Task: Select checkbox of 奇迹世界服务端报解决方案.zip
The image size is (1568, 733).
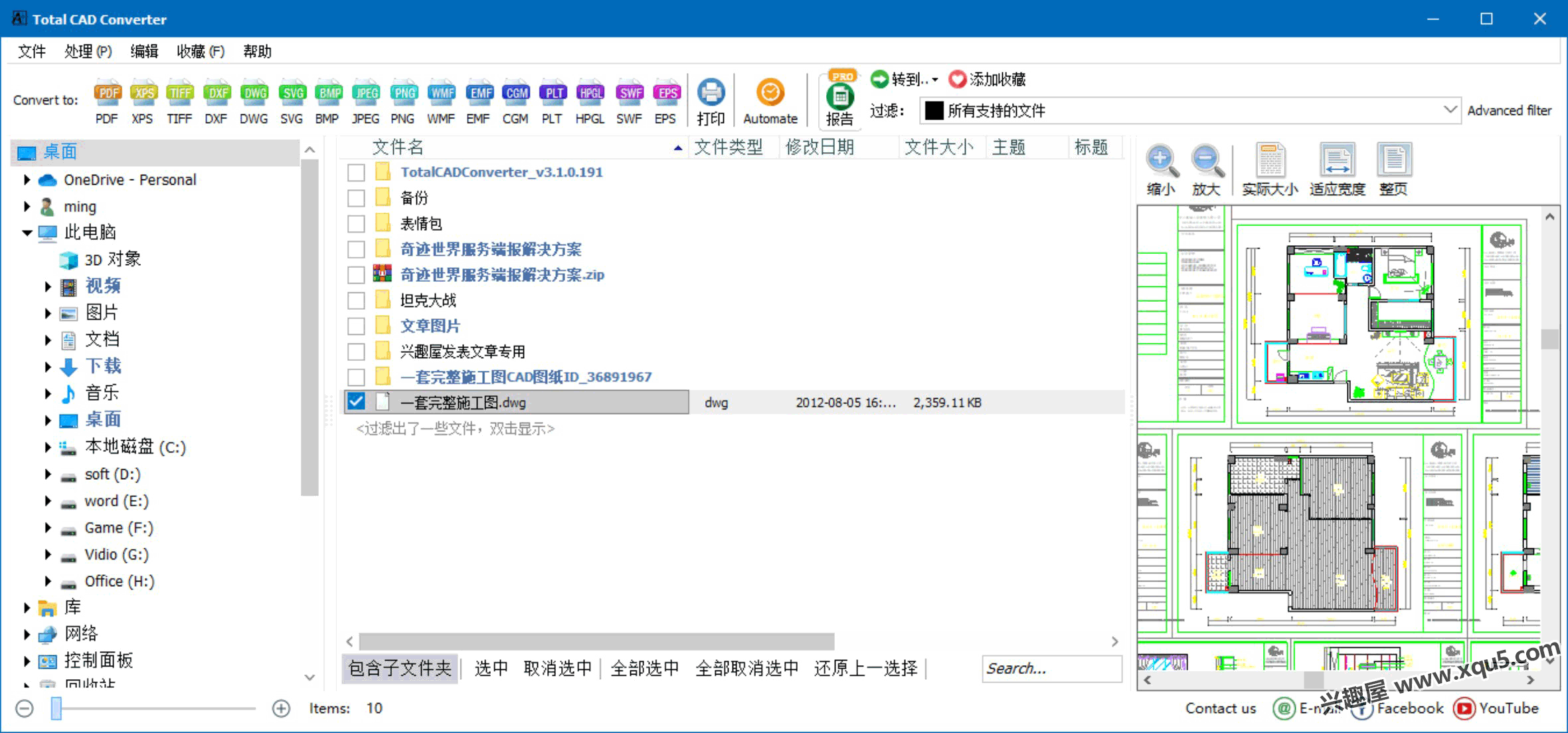Action: pos(356,274)
